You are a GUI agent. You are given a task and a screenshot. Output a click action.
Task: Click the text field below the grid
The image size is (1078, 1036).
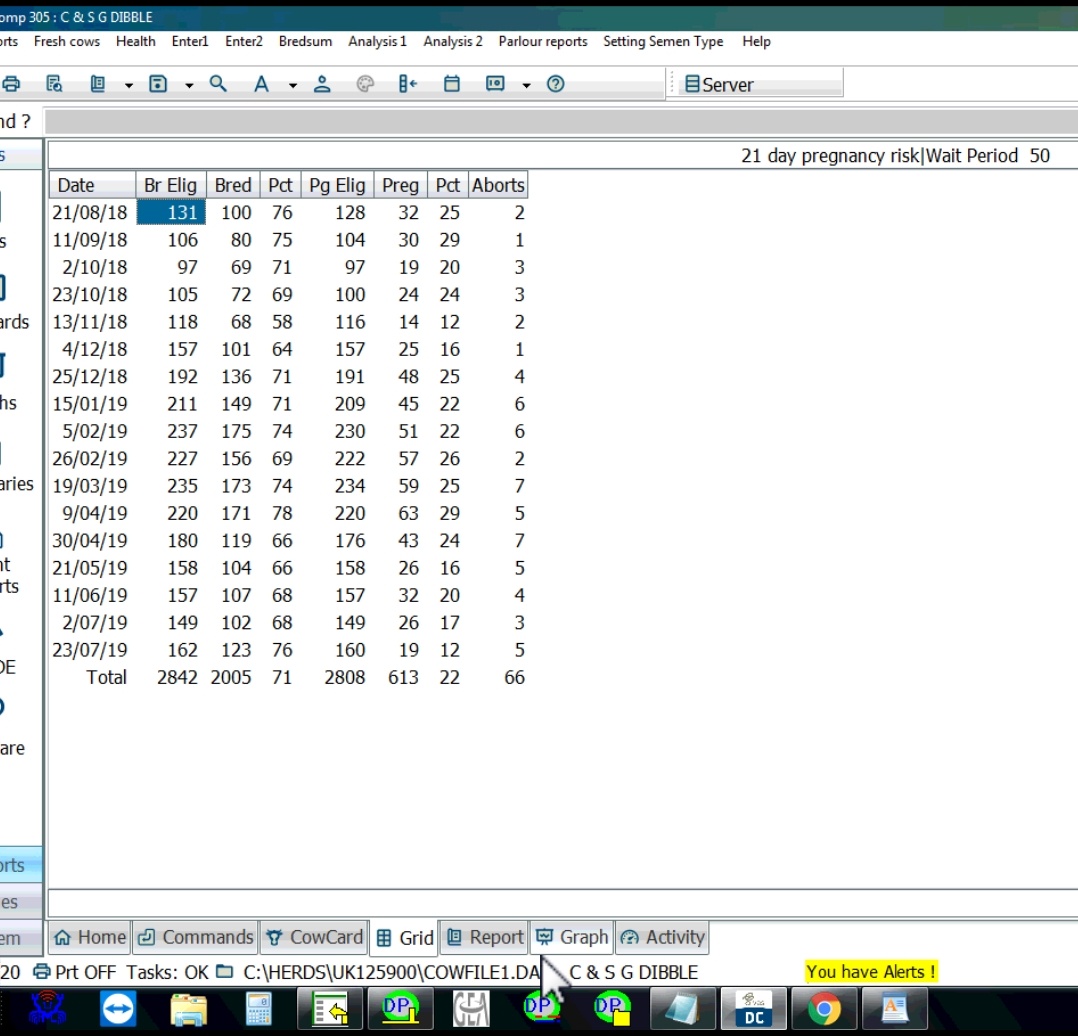562,903
